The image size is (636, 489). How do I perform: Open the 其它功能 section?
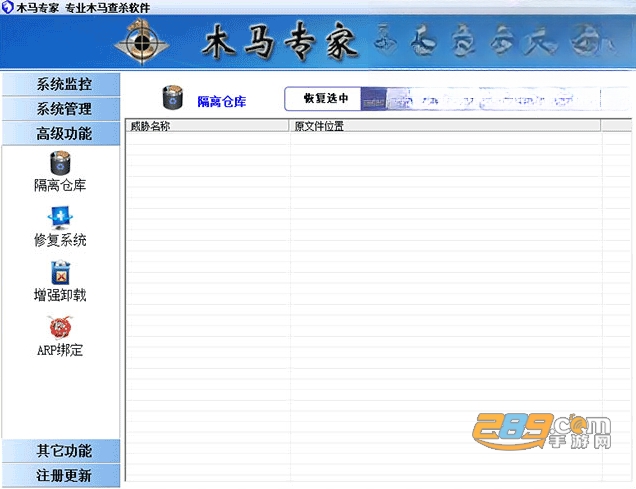[61, 451]
